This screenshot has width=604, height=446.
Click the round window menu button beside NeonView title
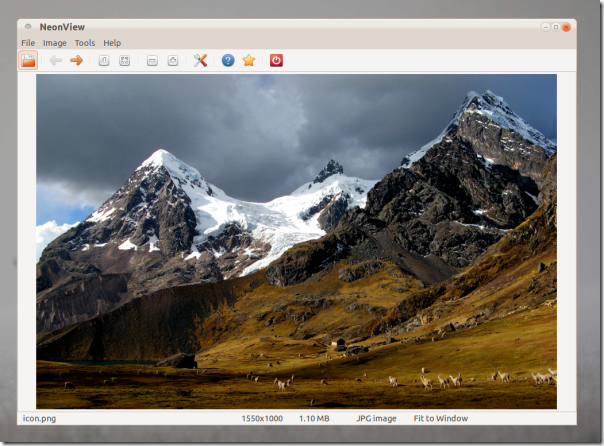click(28, 27)
